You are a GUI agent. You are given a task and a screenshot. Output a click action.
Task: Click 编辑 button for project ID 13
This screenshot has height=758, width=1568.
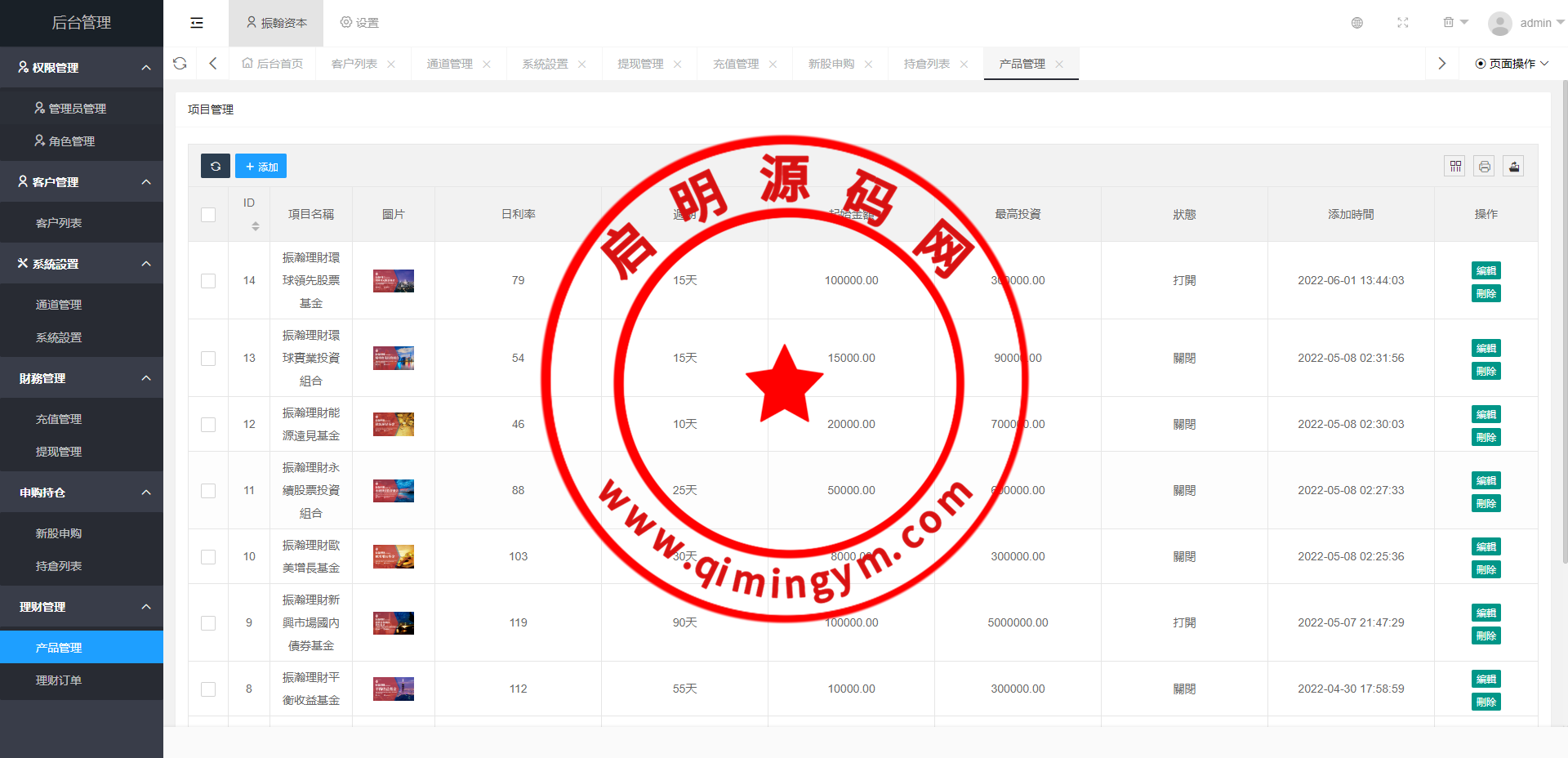[x=1486, y=348]
